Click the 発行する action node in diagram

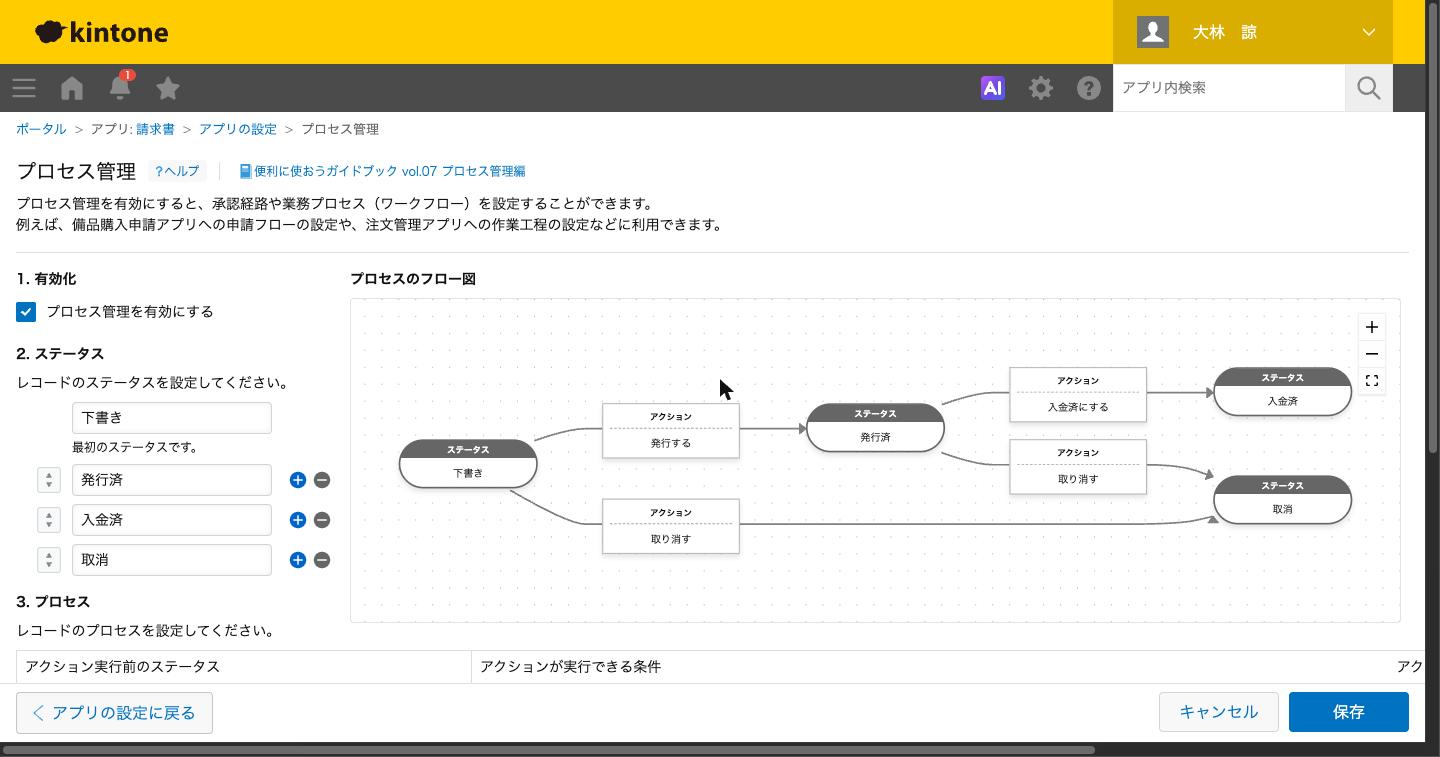(671, 430)
